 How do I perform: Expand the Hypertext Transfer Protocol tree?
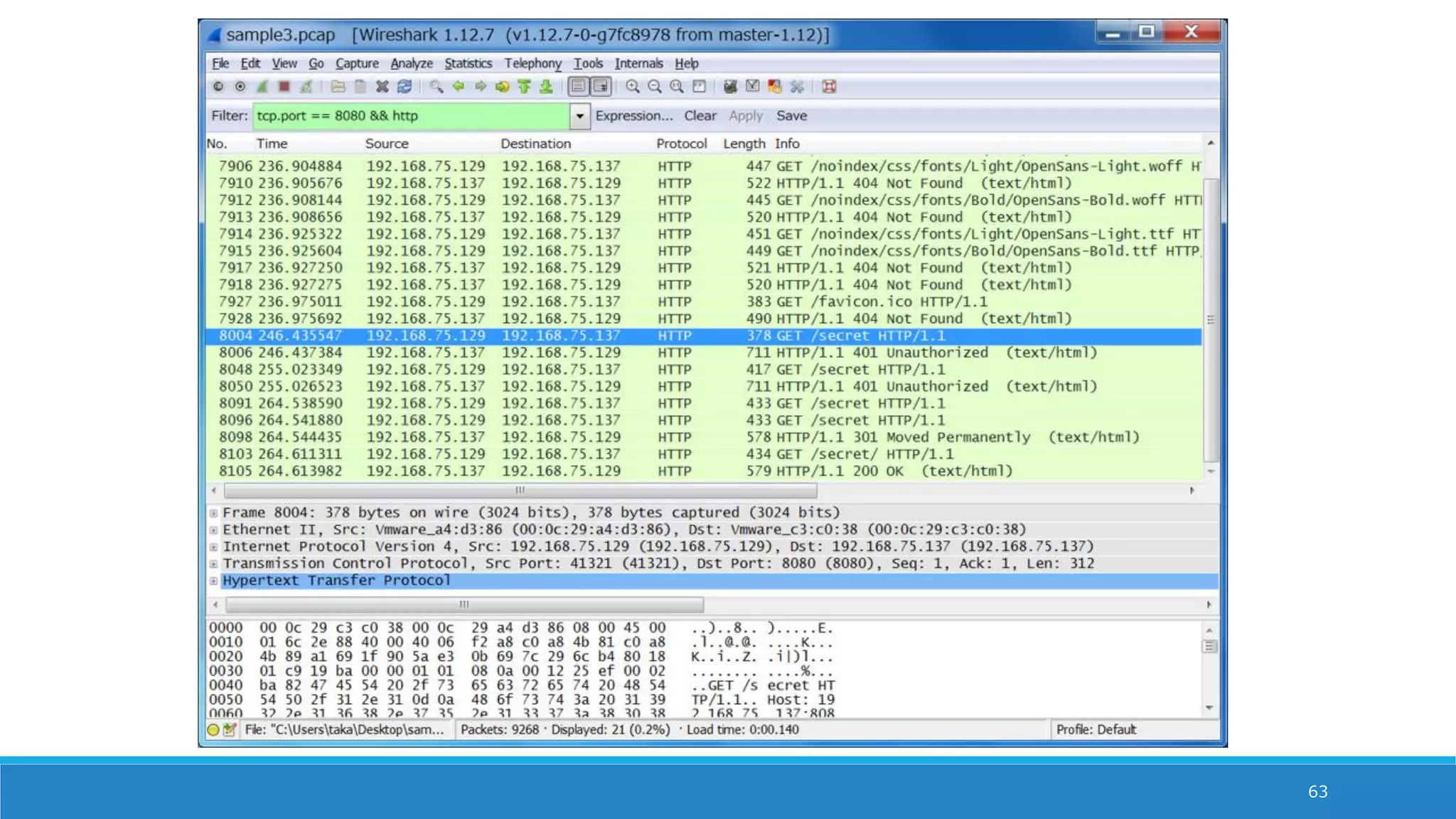(213, 581)
